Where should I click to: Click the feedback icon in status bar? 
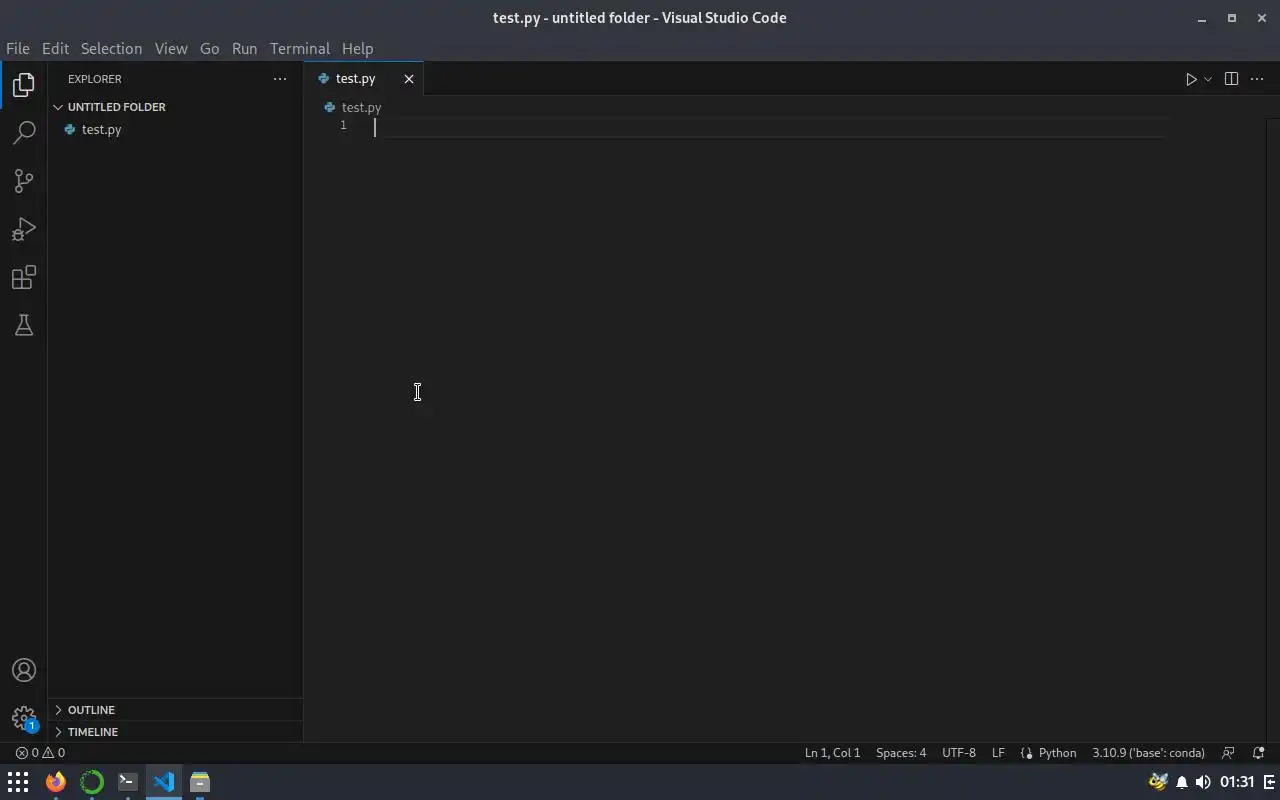(x=1228, y=753)
